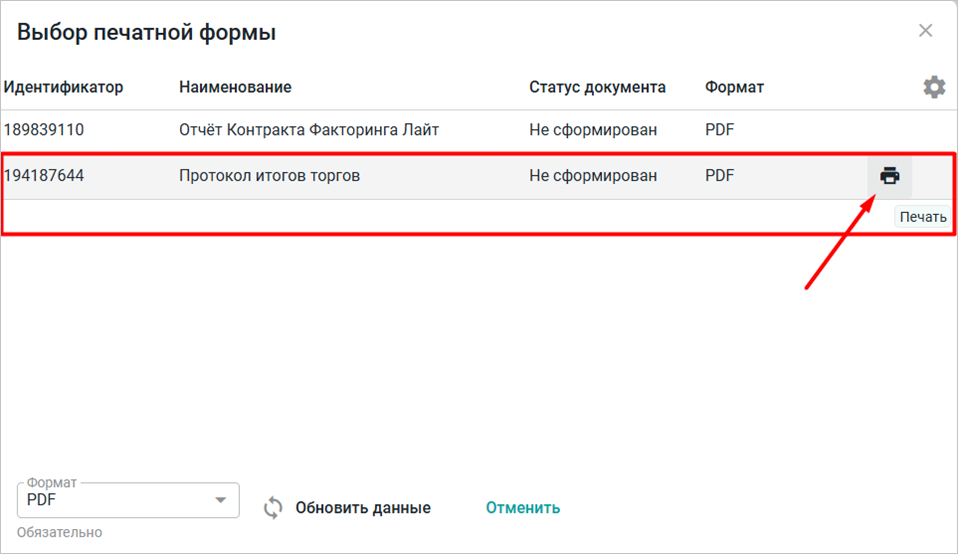Click the Формат column header
This screenshot has width=958, height=554.
pos(734,87)
